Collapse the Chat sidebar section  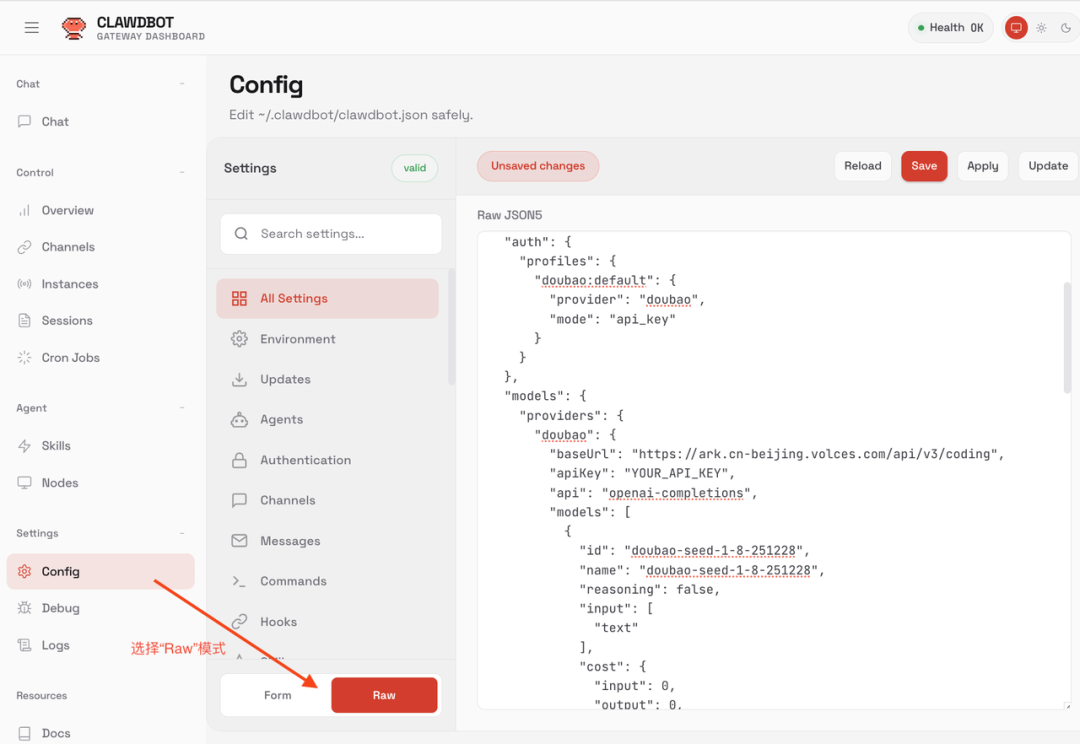coord(182,83)
